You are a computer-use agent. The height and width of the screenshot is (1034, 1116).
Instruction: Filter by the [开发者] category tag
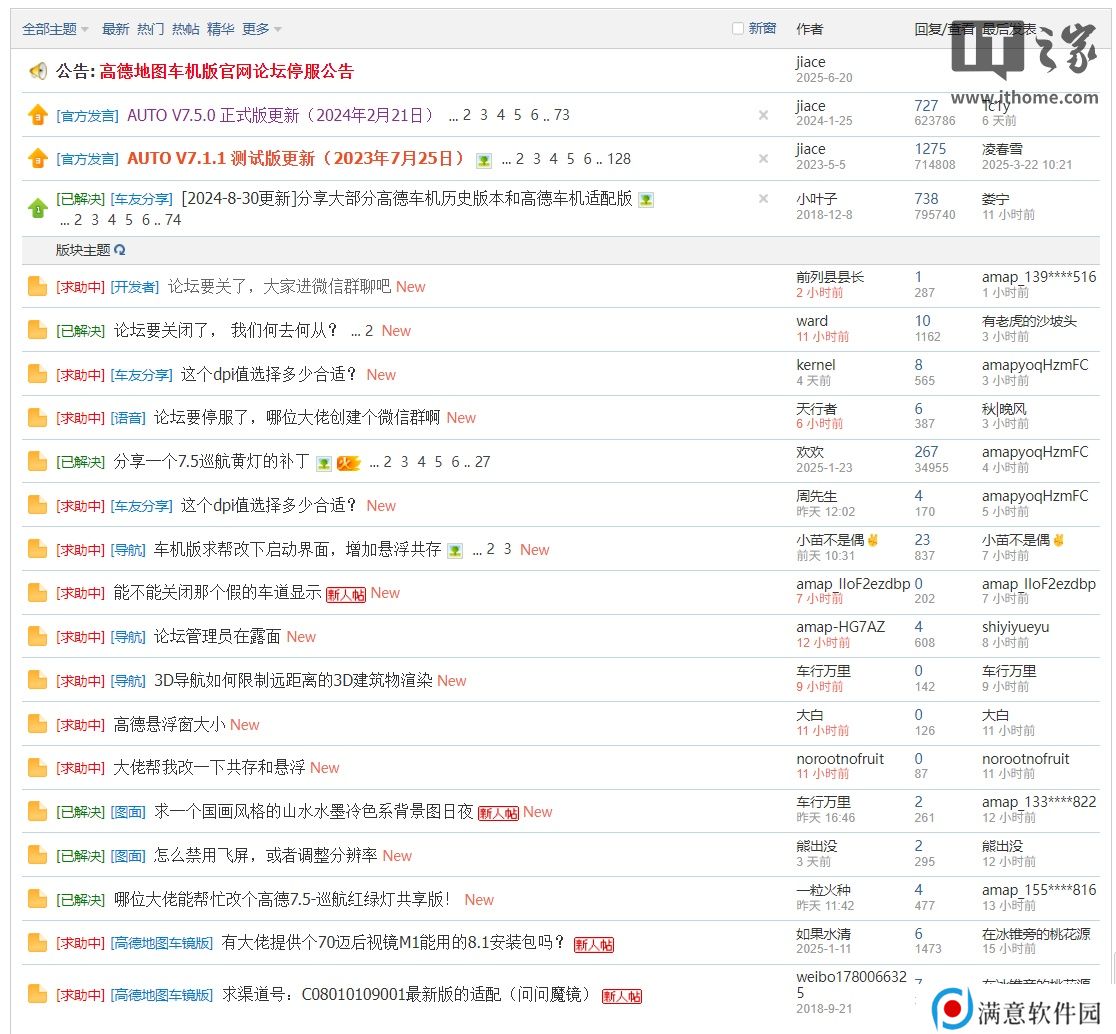[x=135, y=287]
